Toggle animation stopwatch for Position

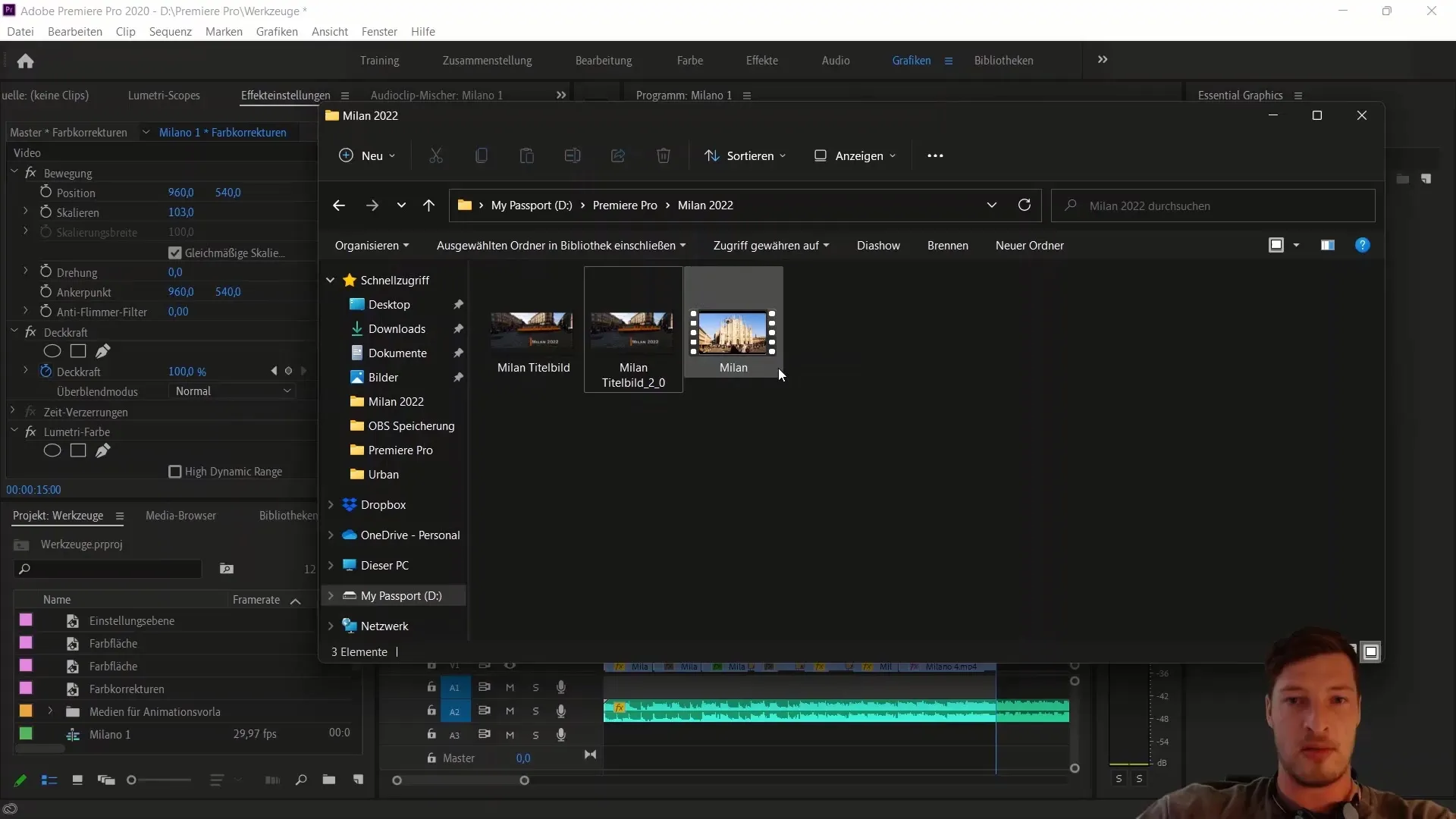coord(45,192)
